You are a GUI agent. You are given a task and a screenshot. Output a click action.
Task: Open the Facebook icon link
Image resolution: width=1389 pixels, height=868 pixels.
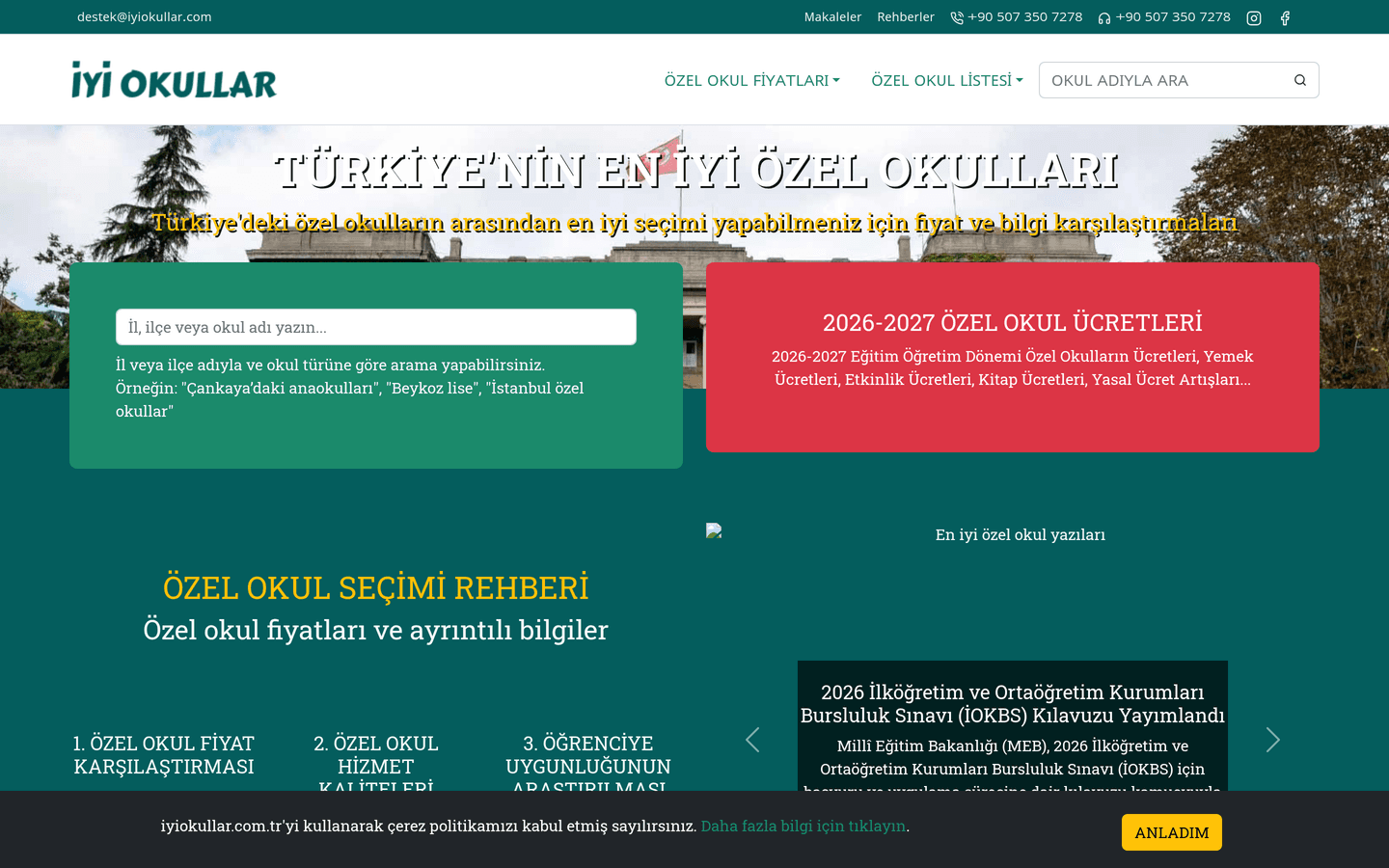1285,17
